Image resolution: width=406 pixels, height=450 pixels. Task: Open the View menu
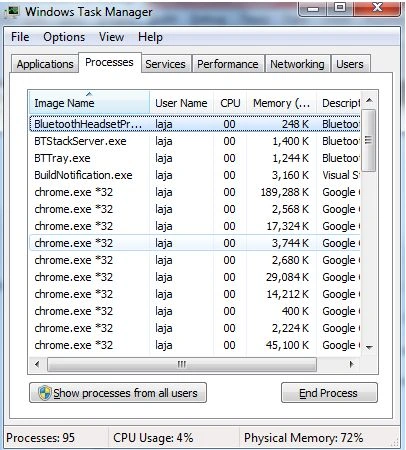click(111, 37)
